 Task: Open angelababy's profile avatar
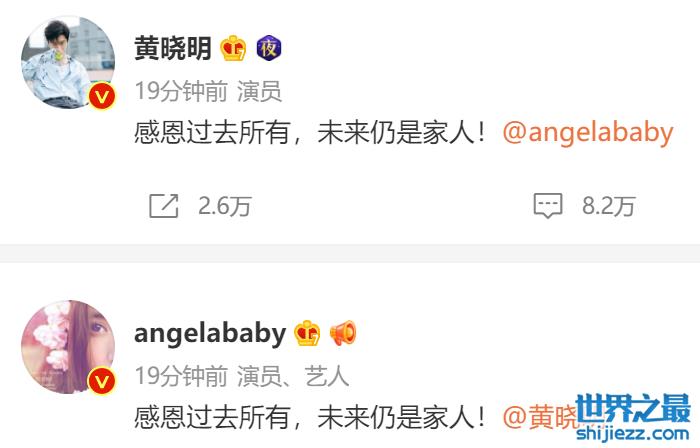point(68,347)
